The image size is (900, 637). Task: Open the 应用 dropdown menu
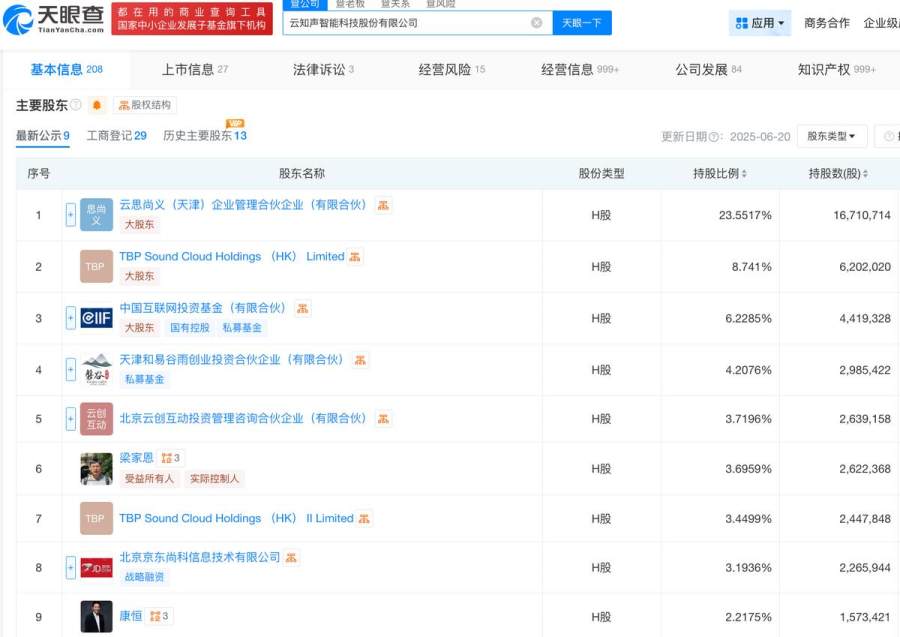click(760, 23)
